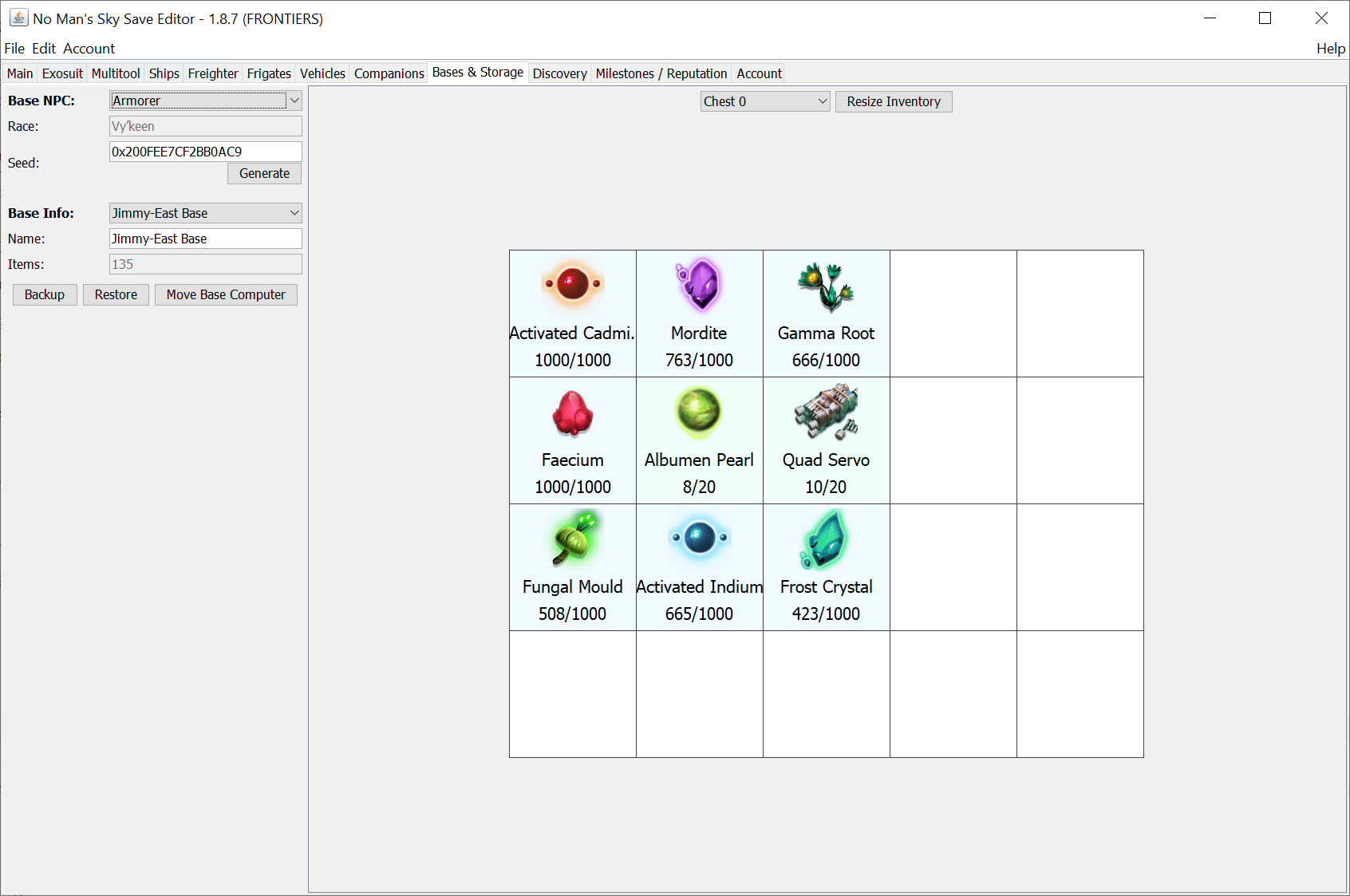This screenshot has height=896, width=1350.
Task: Switch to the Freighter tab
Action: [x=213, y=73]
